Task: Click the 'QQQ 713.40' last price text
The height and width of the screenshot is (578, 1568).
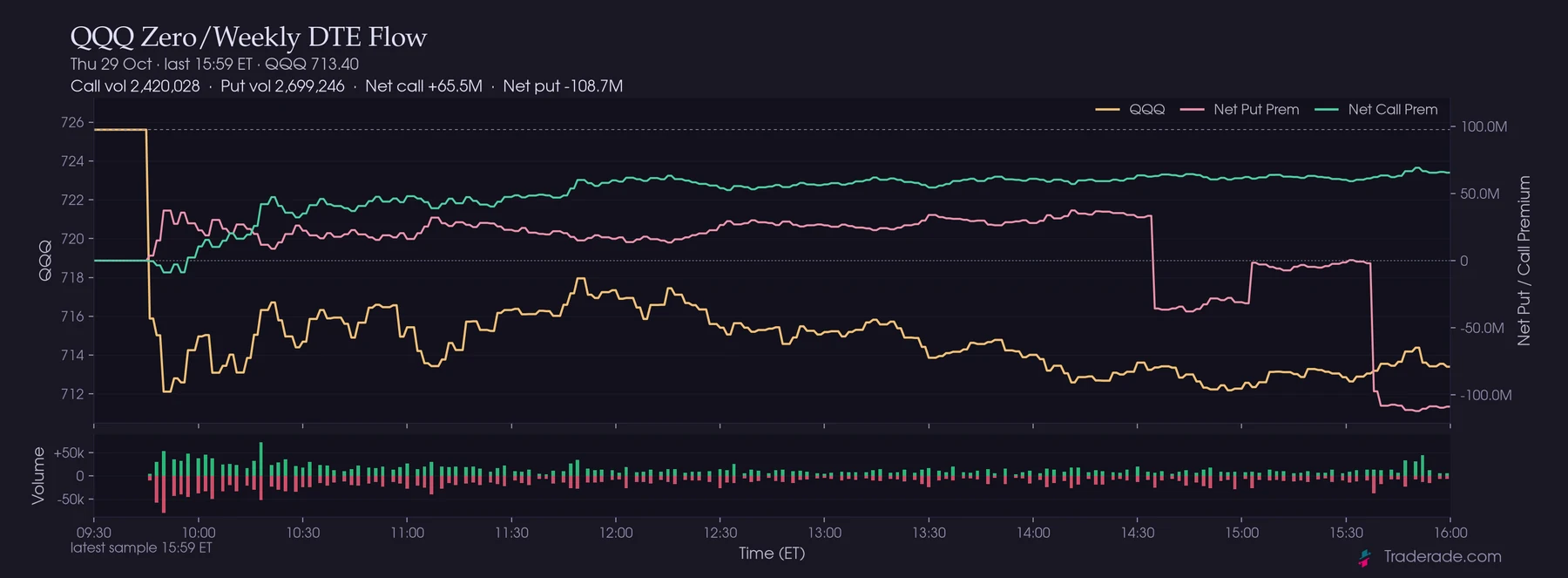Action: pos(312,64)
